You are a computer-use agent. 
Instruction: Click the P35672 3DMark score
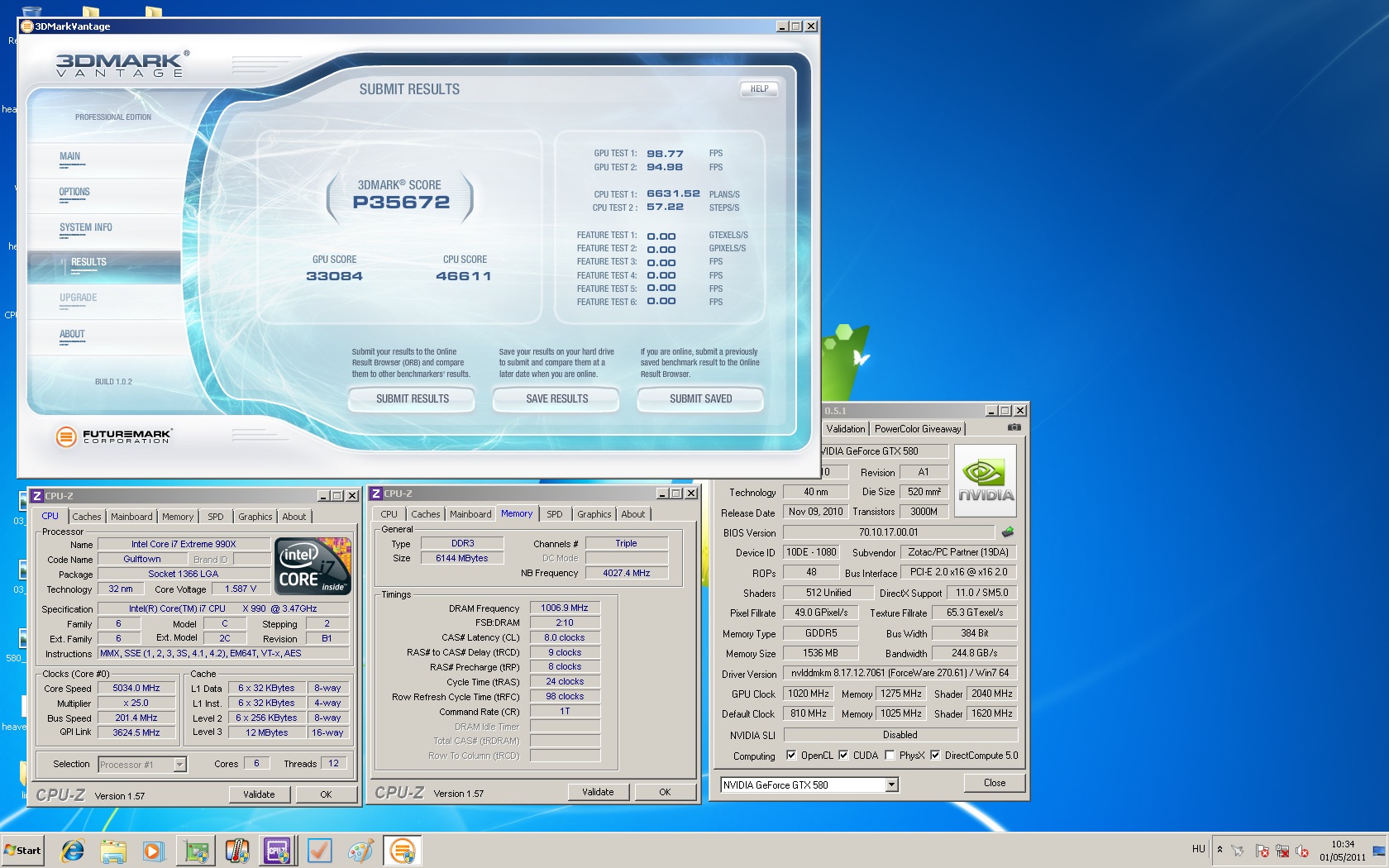coord(401,203)
